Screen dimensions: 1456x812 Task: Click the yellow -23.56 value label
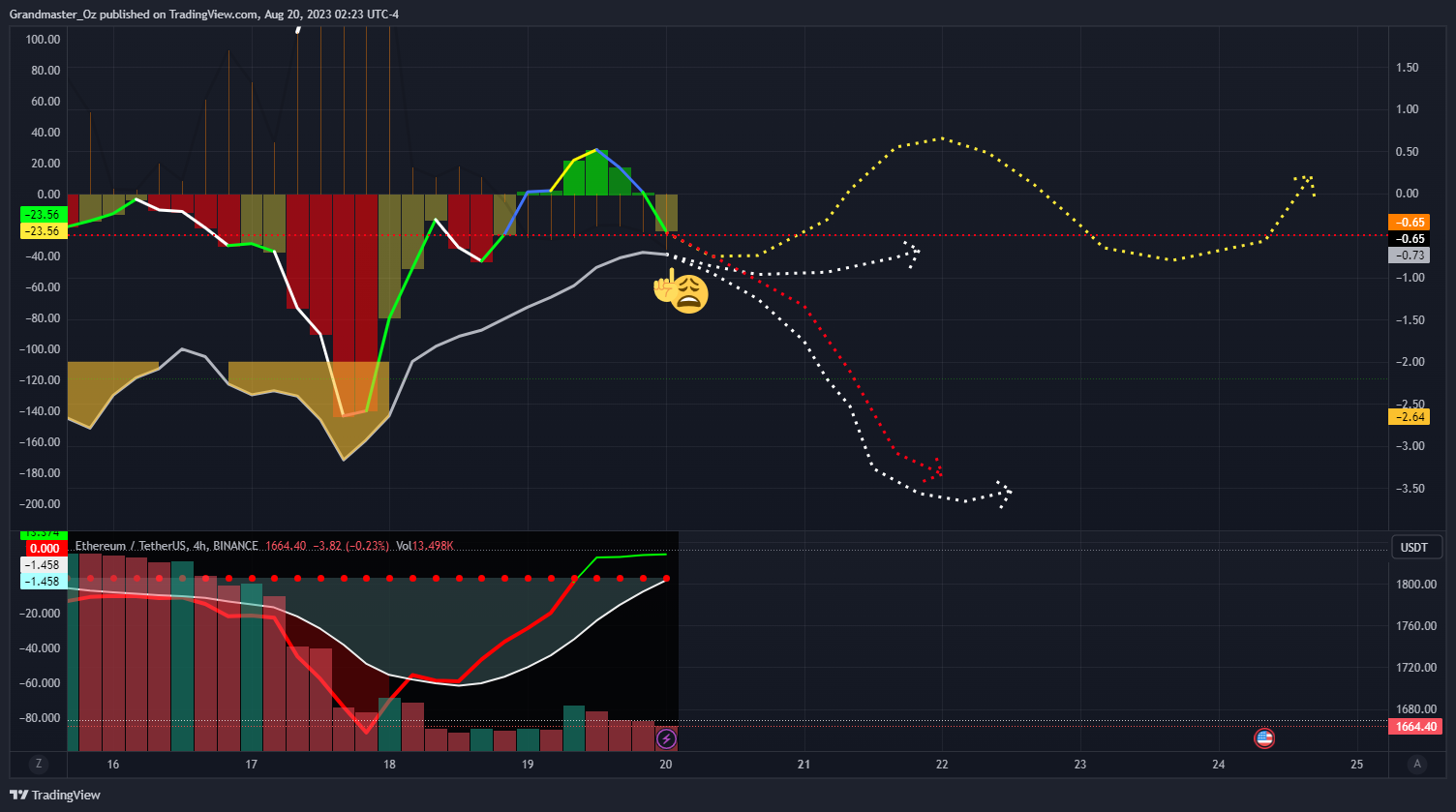[x=44, y=231]
